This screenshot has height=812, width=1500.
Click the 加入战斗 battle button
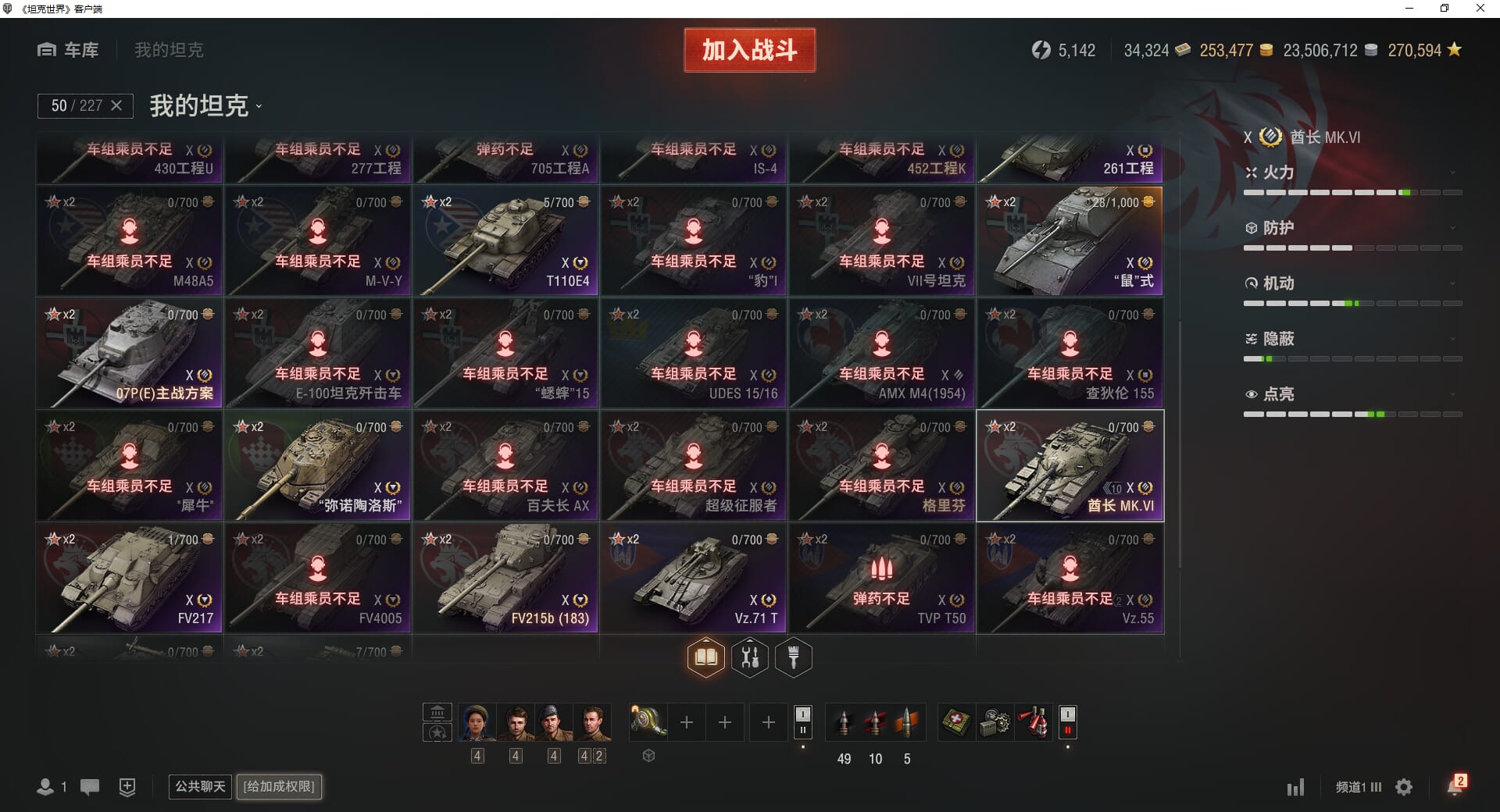click(x=750, y=50)
